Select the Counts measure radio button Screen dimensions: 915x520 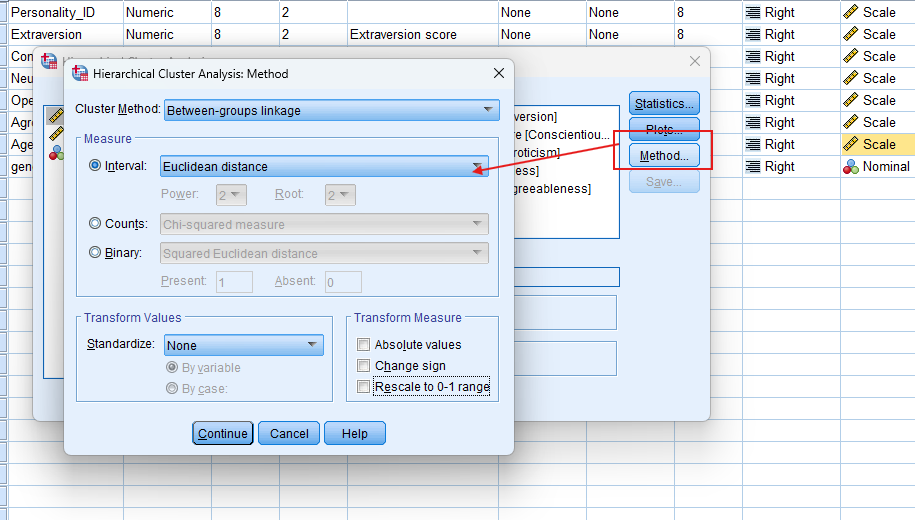point(96,224)
